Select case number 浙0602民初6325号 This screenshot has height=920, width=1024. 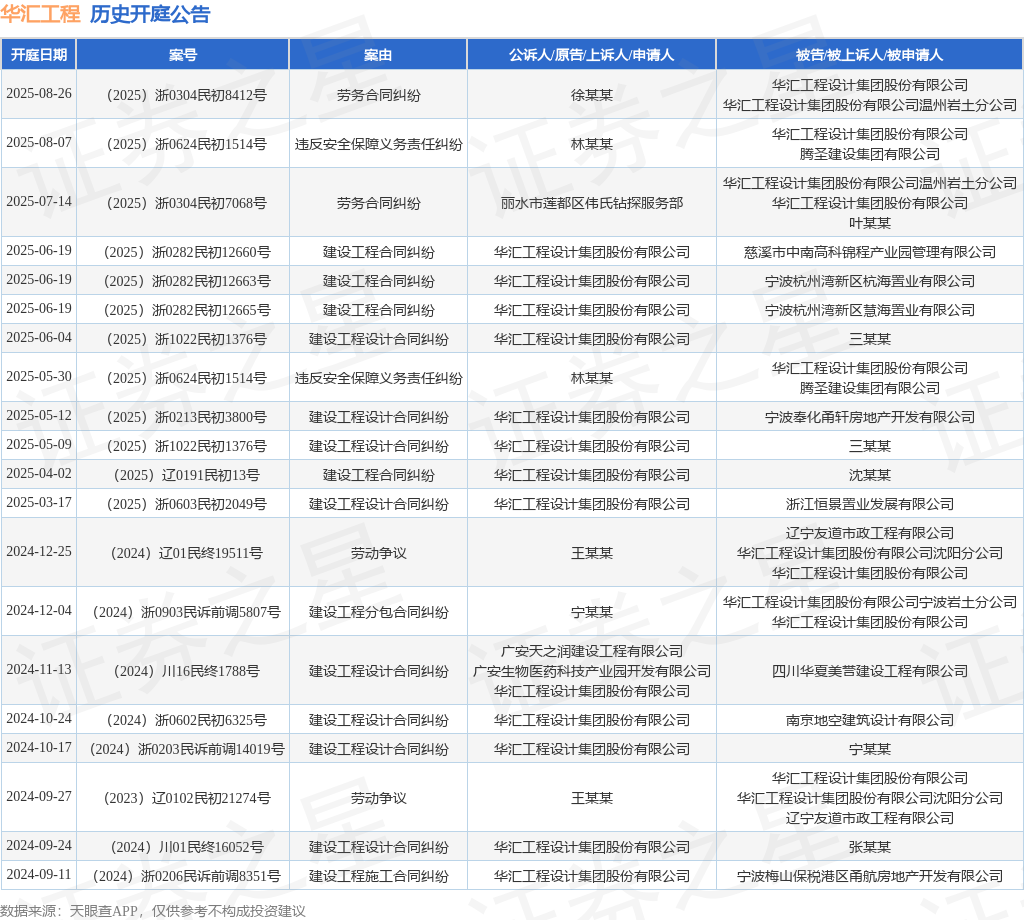click(x=187, y=720)
